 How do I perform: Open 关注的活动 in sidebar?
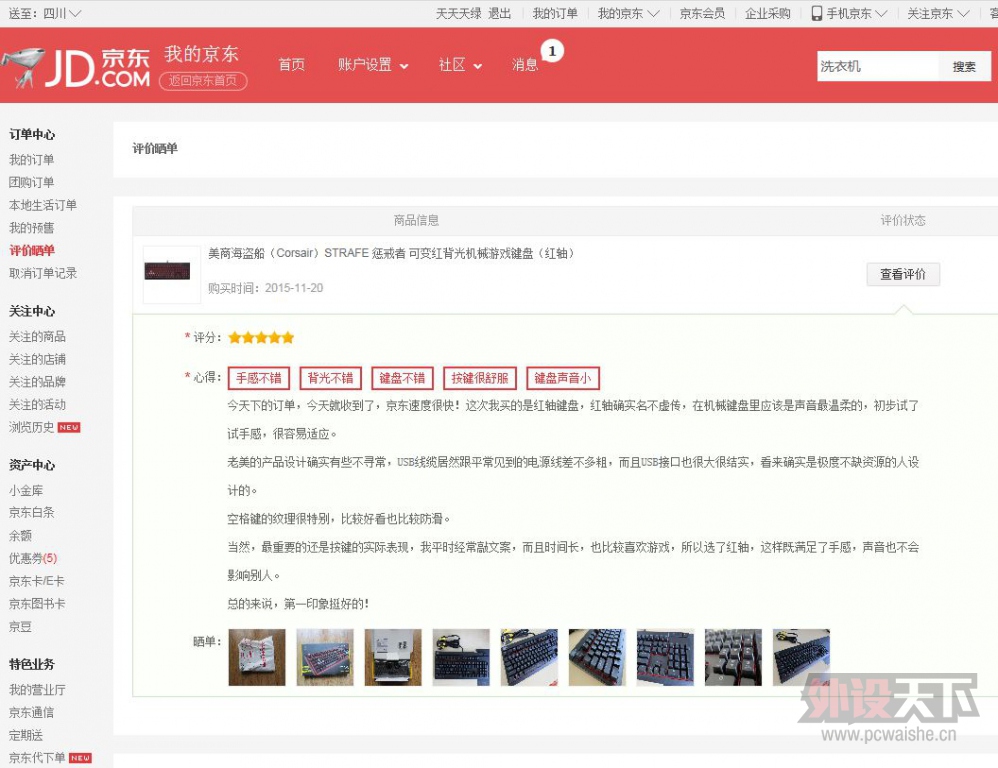tap(37, 405)
